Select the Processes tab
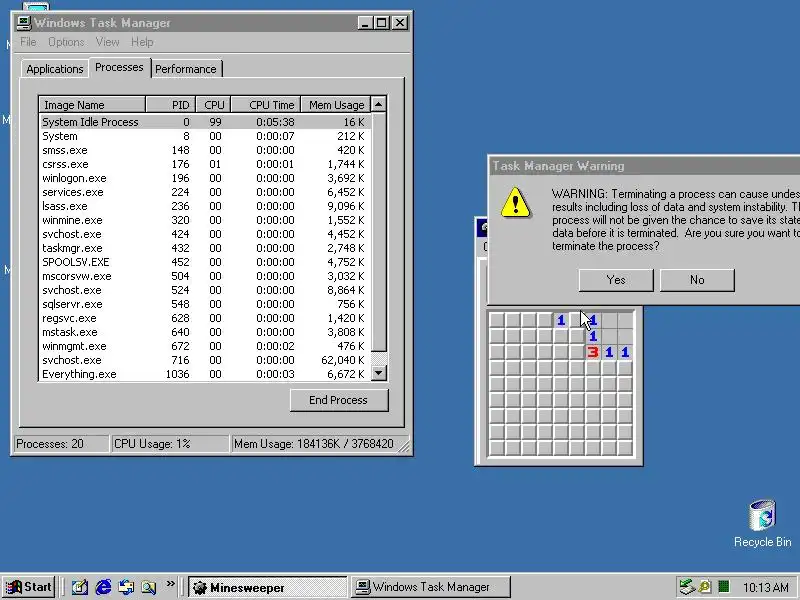Viewport: 800px width, 600px height. click(119, 67)
